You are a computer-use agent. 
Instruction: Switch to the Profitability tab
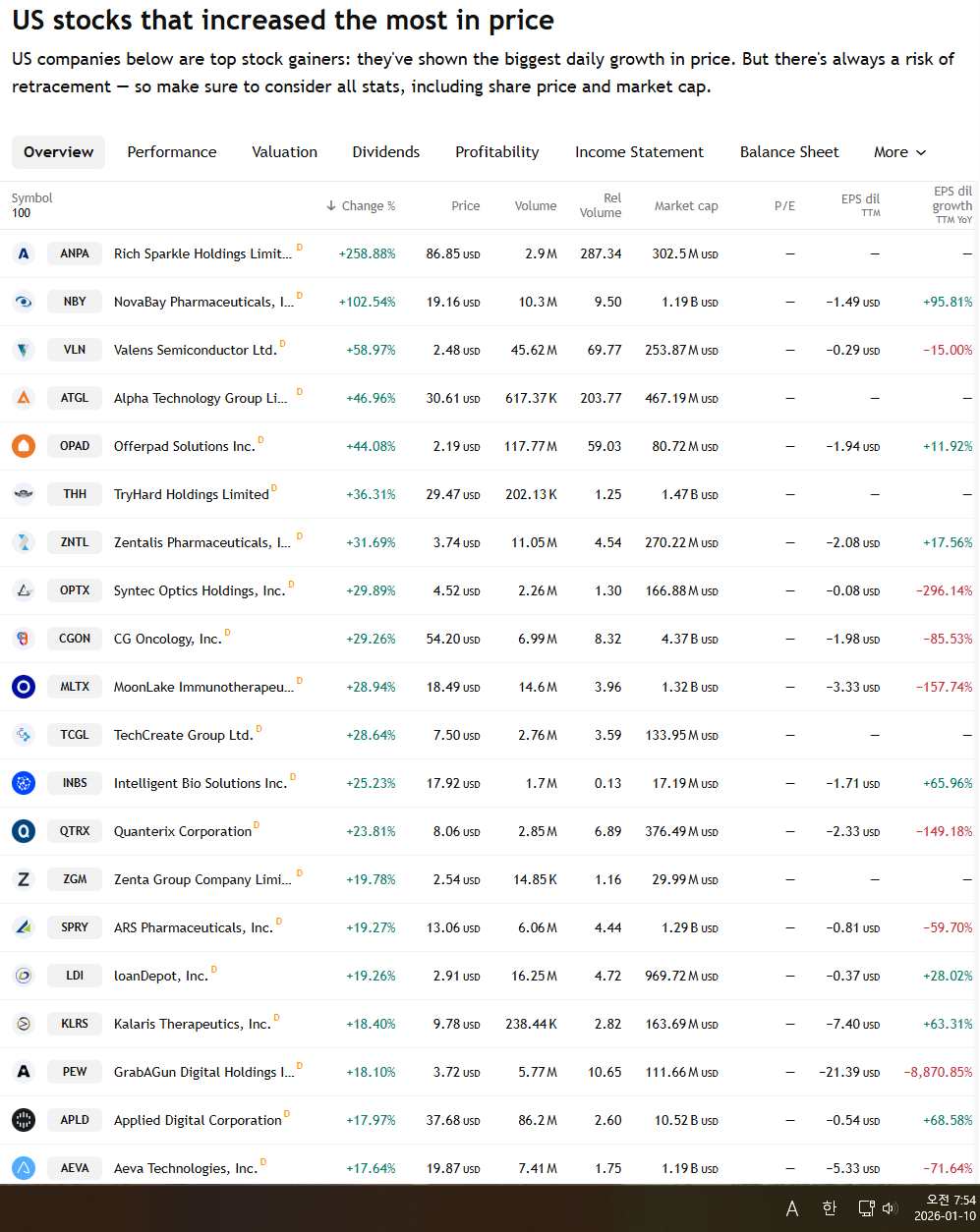(x=497, y=152)
